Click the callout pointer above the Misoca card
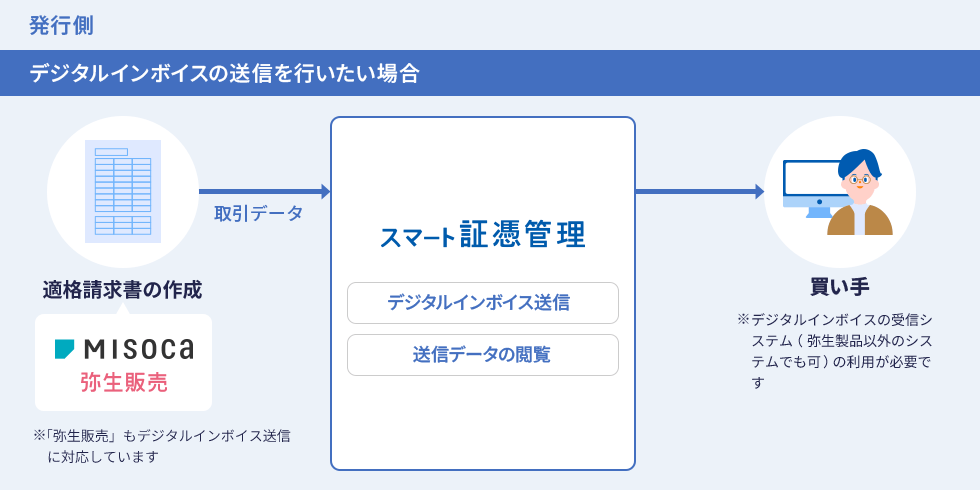The width and height of the screenshot is (980, 490). click(x=123, y=310)
